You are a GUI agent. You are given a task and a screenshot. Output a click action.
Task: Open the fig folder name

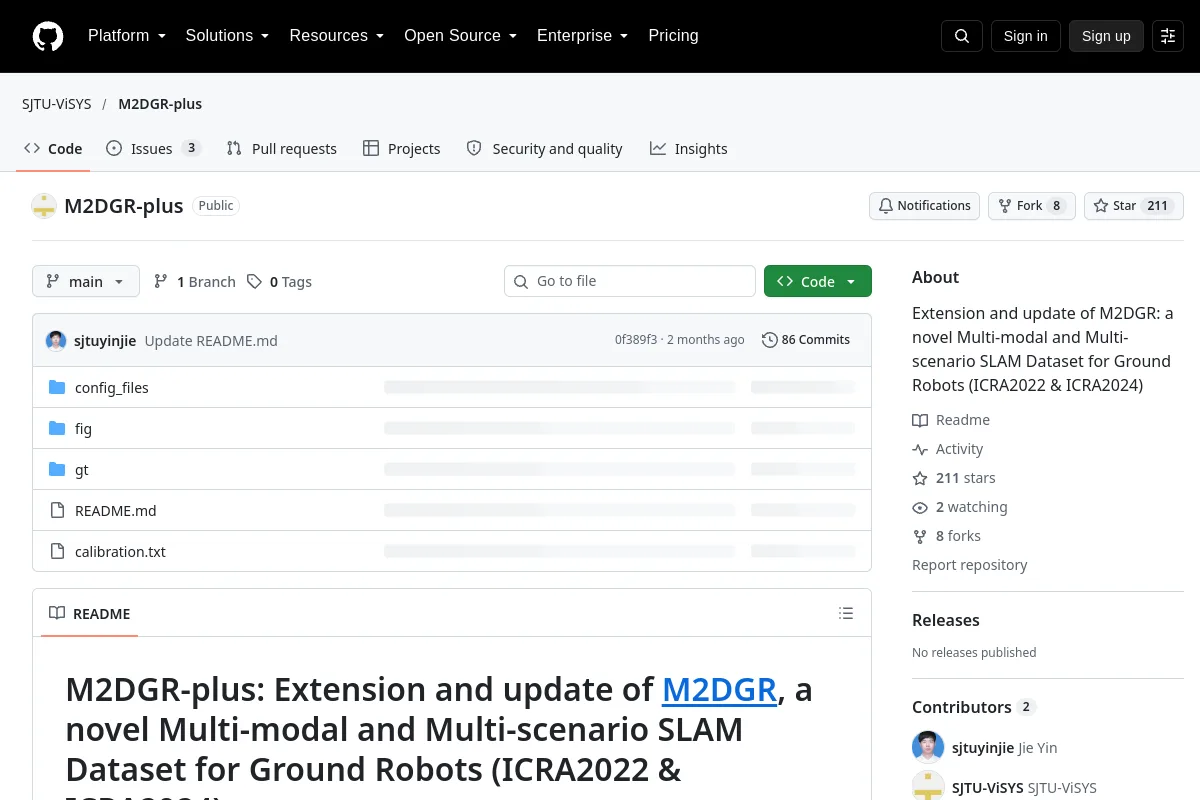coord(83,429)
